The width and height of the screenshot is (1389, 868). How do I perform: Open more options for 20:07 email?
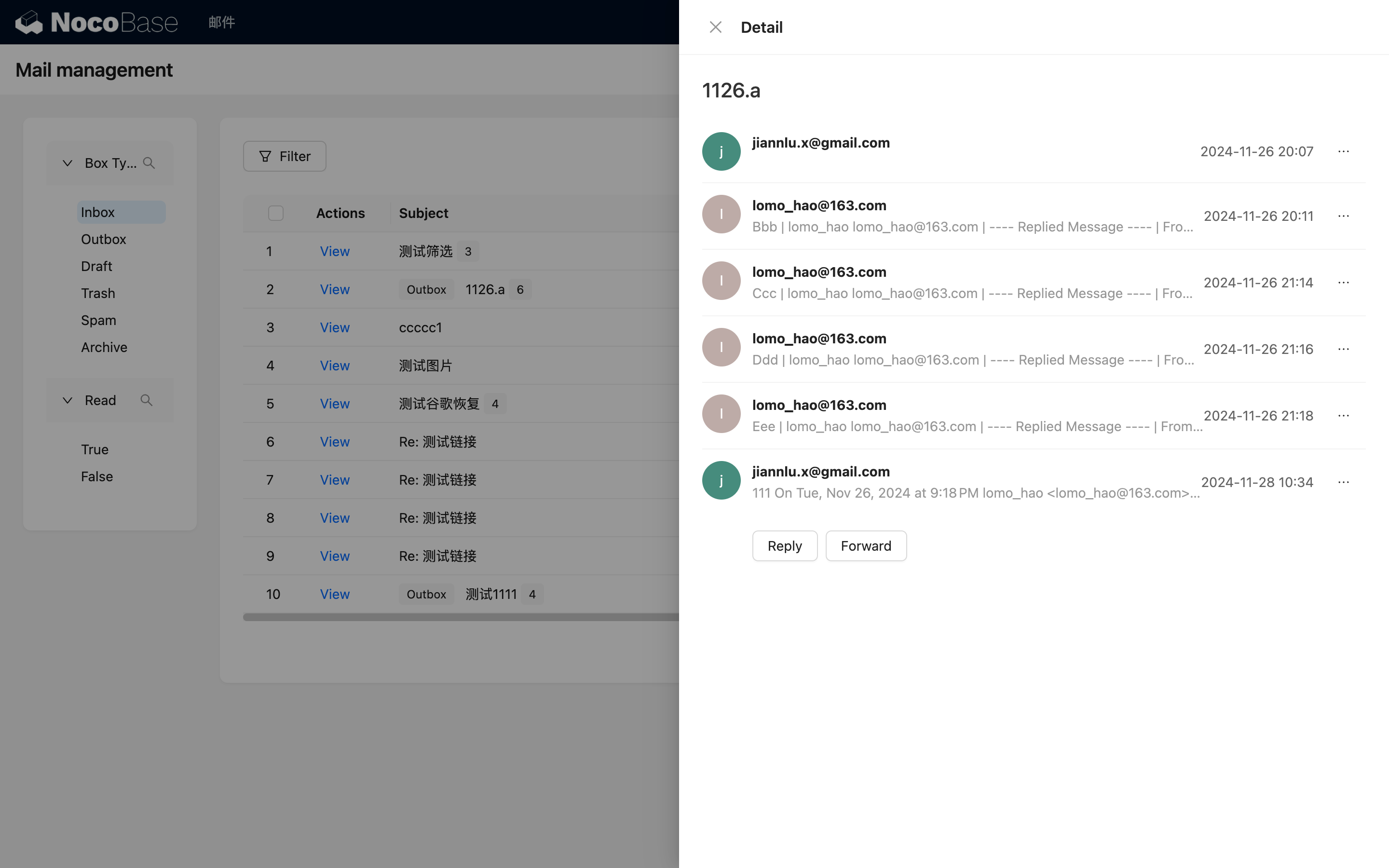coord(1343,151)
